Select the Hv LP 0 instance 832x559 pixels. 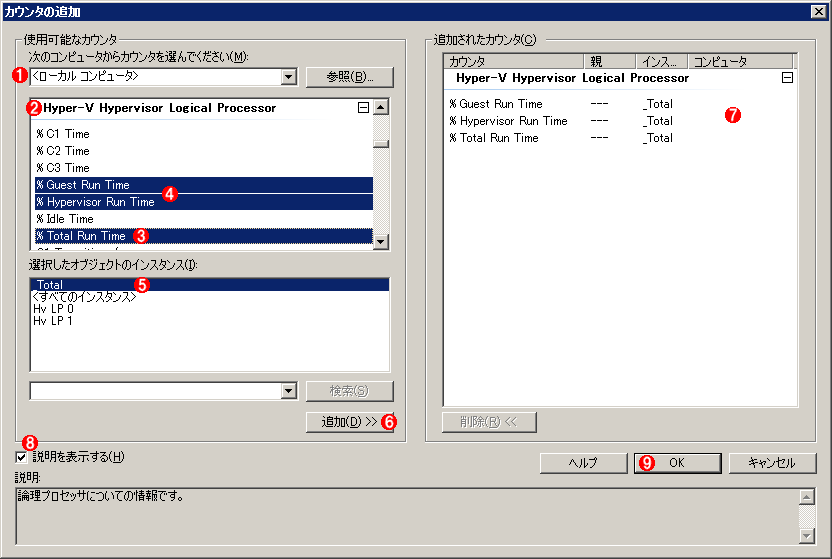[x=210, y=309]
